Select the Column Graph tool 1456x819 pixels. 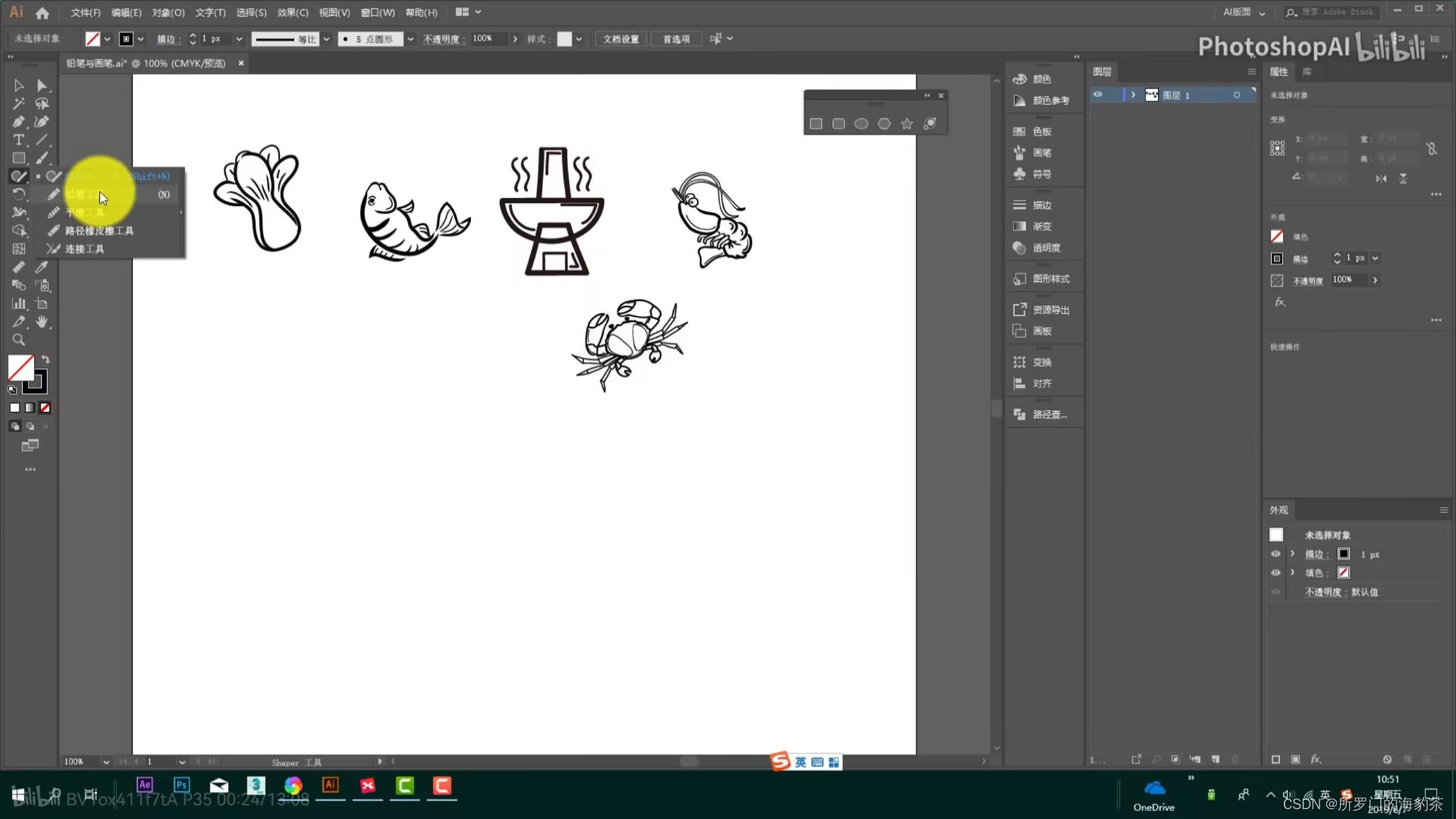click(18, 304)
